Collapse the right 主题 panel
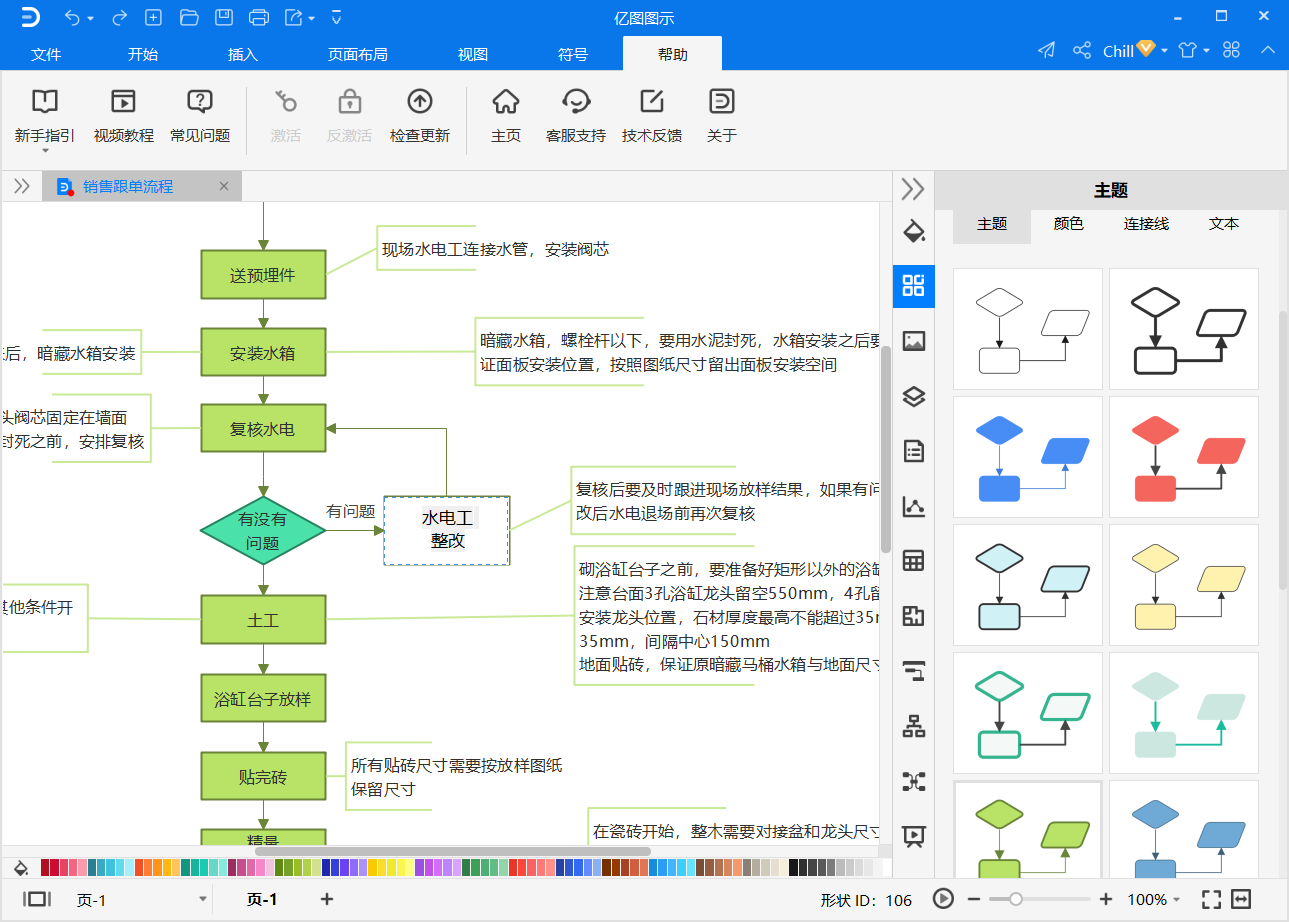Screen dimensions: 1289x922 (913, 189)
